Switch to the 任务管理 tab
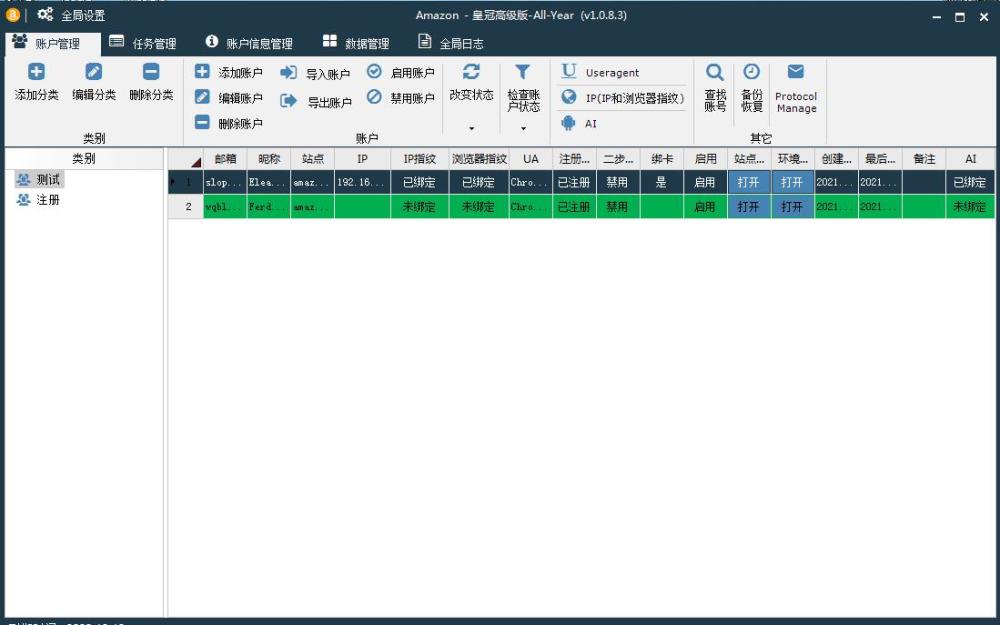The height and width of the screenshot is (625, 1000). point(143,43)
